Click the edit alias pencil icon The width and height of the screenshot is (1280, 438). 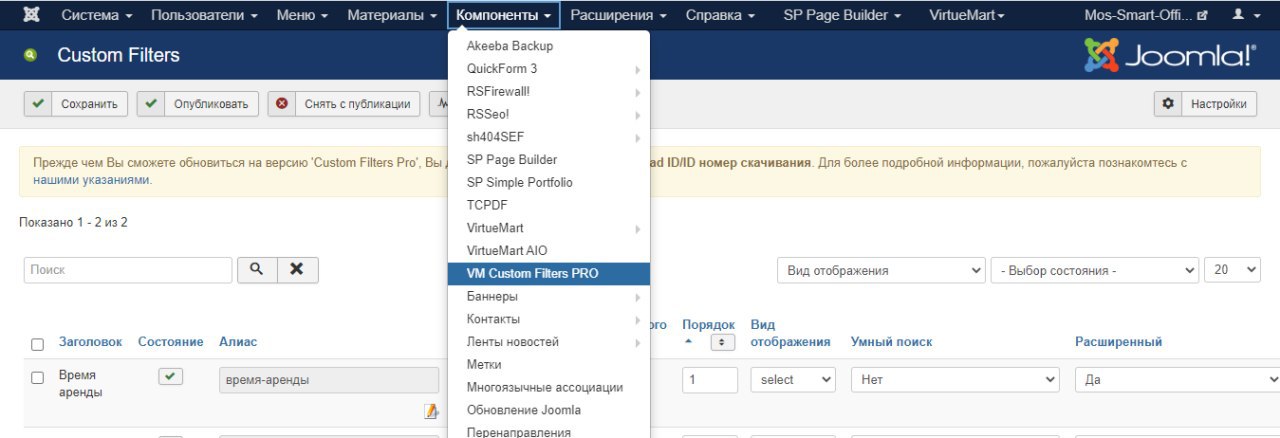click(431, 411)
